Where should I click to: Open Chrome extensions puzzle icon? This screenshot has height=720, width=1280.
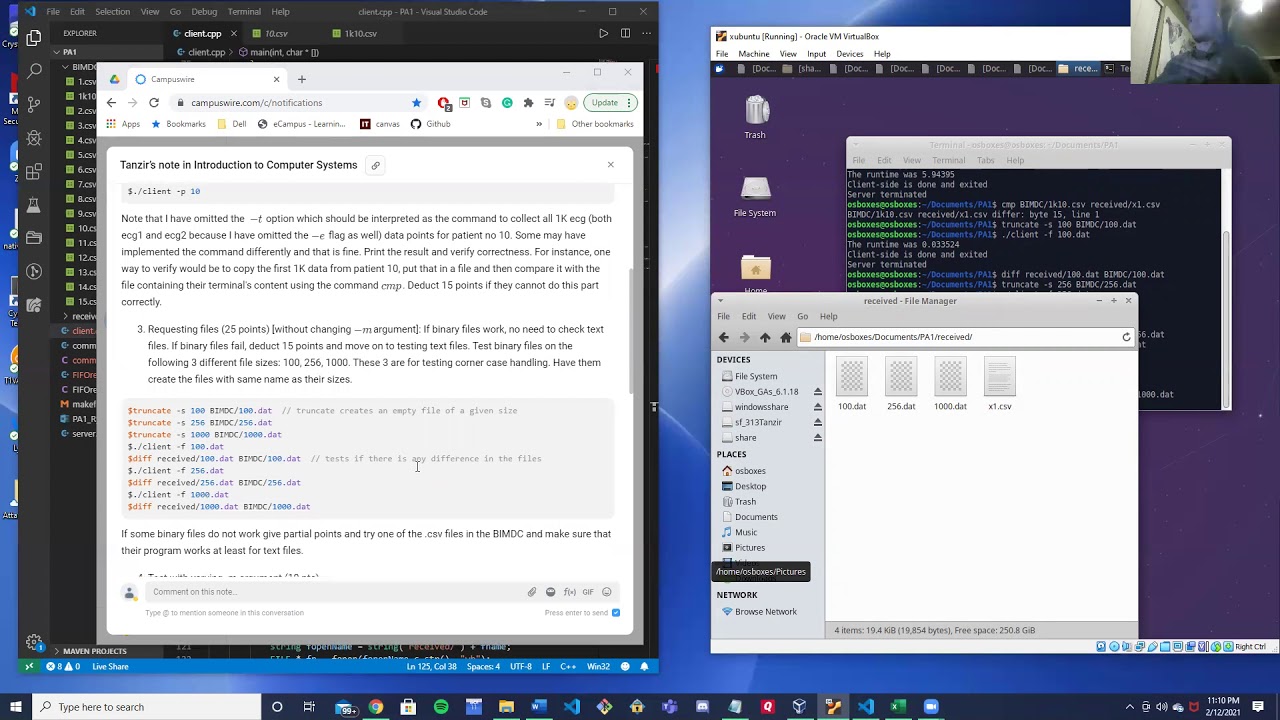[528, 103]
